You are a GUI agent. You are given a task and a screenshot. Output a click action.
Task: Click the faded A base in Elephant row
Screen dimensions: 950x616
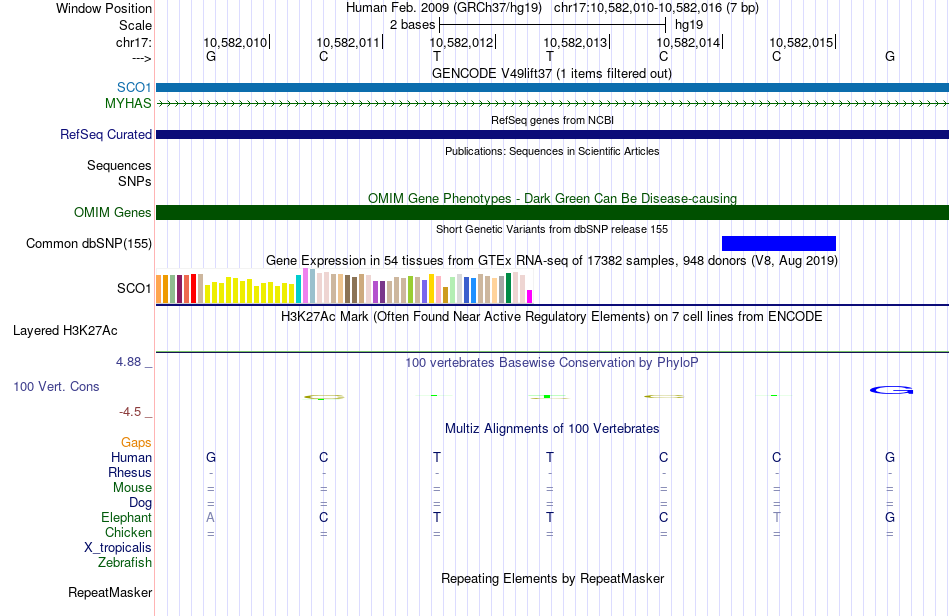click(x=210, y=517)
